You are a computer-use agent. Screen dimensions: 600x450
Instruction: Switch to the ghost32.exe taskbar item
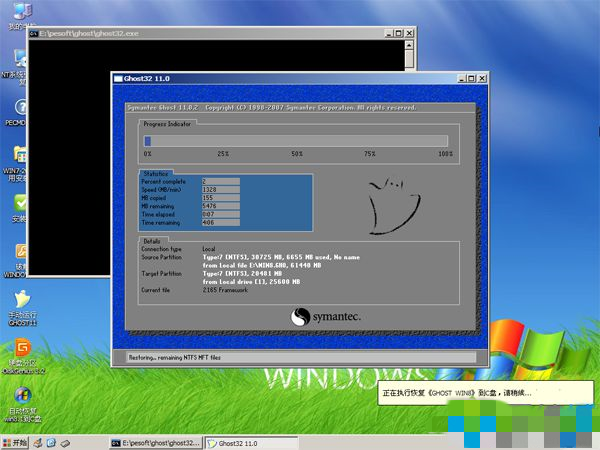pyautogui.click(x=155, y=442)
